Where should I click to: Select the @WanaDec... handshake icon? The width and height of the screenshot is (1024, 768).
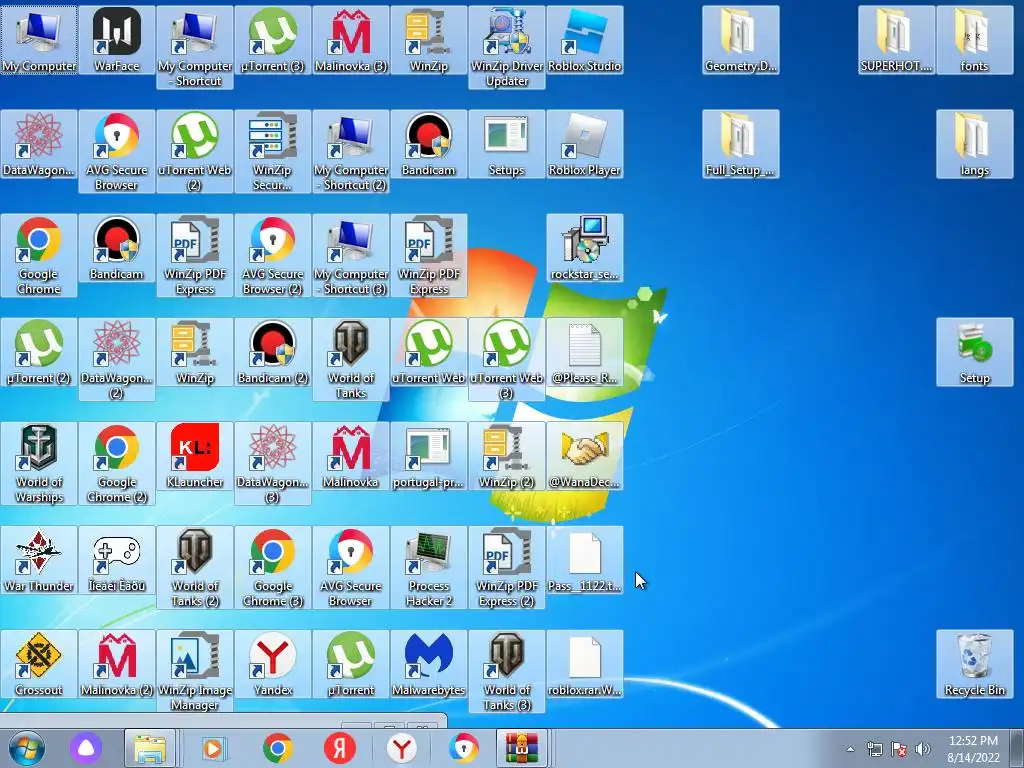(584, 455)
